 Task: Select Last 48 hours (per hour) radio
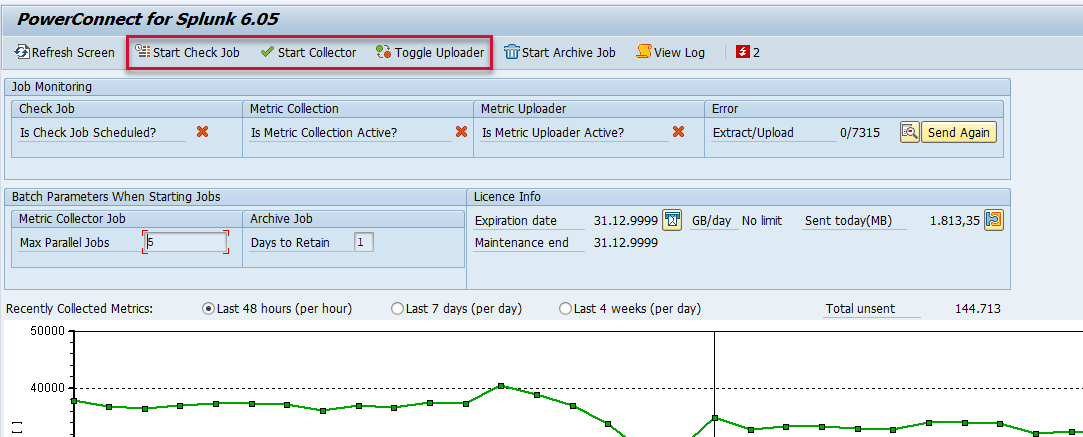tap(209, 309)
